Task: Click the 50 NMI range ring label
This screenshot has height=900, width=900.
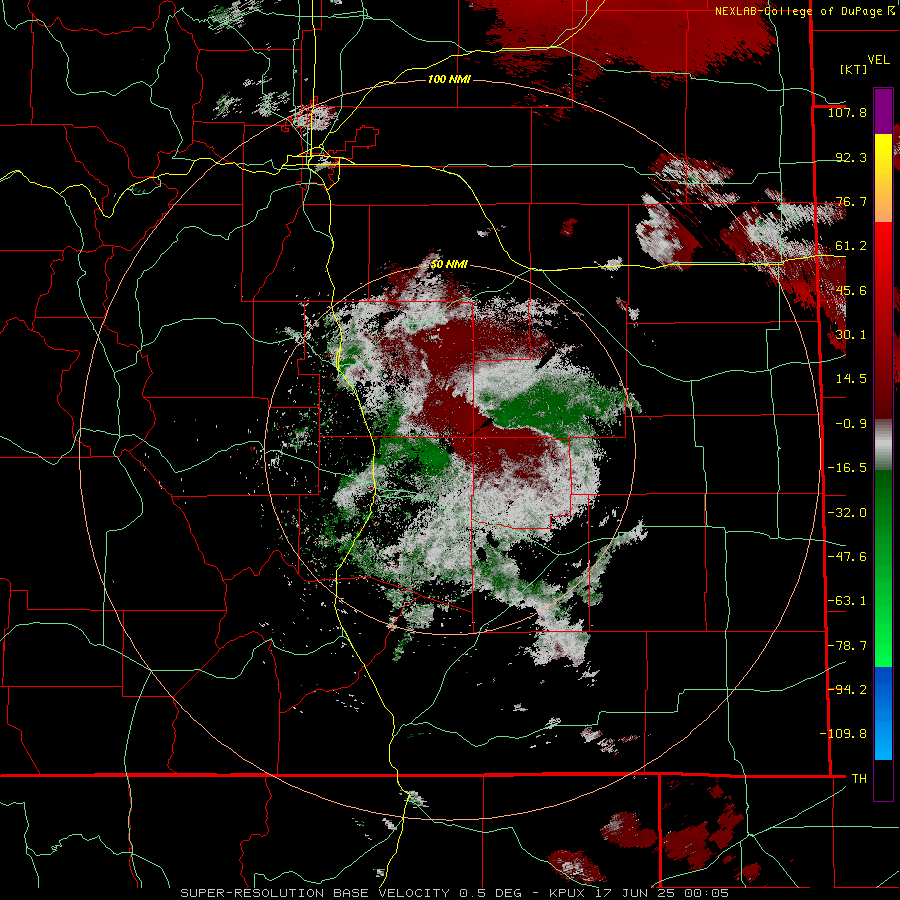Action: [449, 264]
